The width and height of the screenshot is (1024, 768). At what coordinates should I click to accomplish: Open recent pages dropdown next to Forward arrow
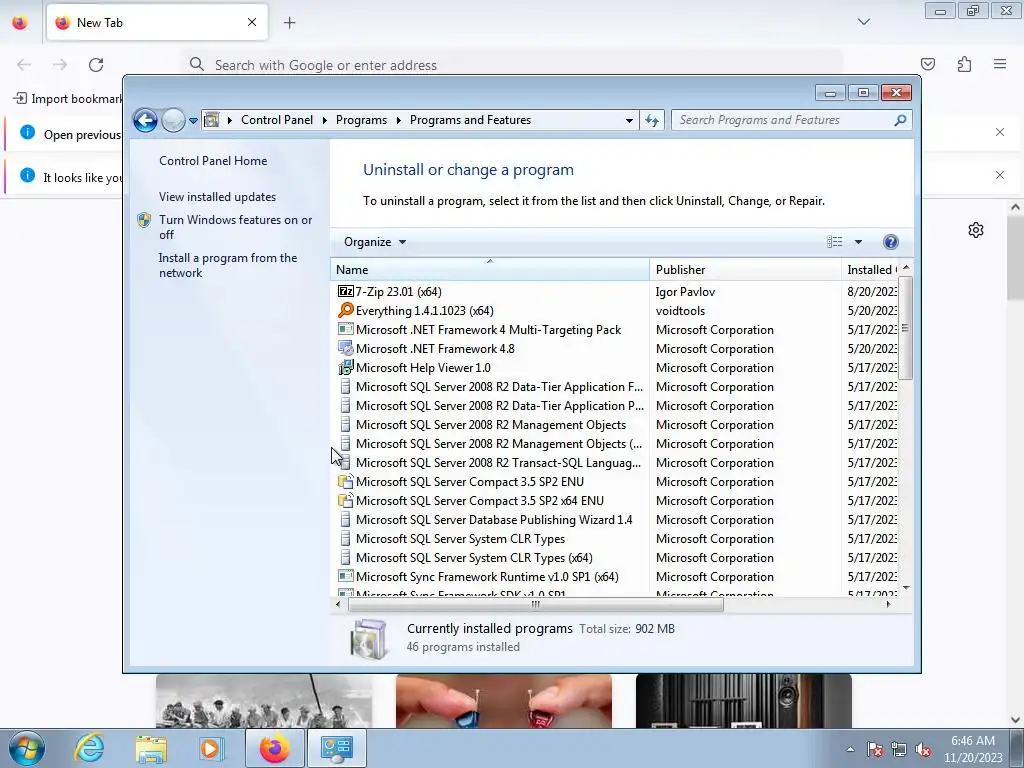(193, 121)
